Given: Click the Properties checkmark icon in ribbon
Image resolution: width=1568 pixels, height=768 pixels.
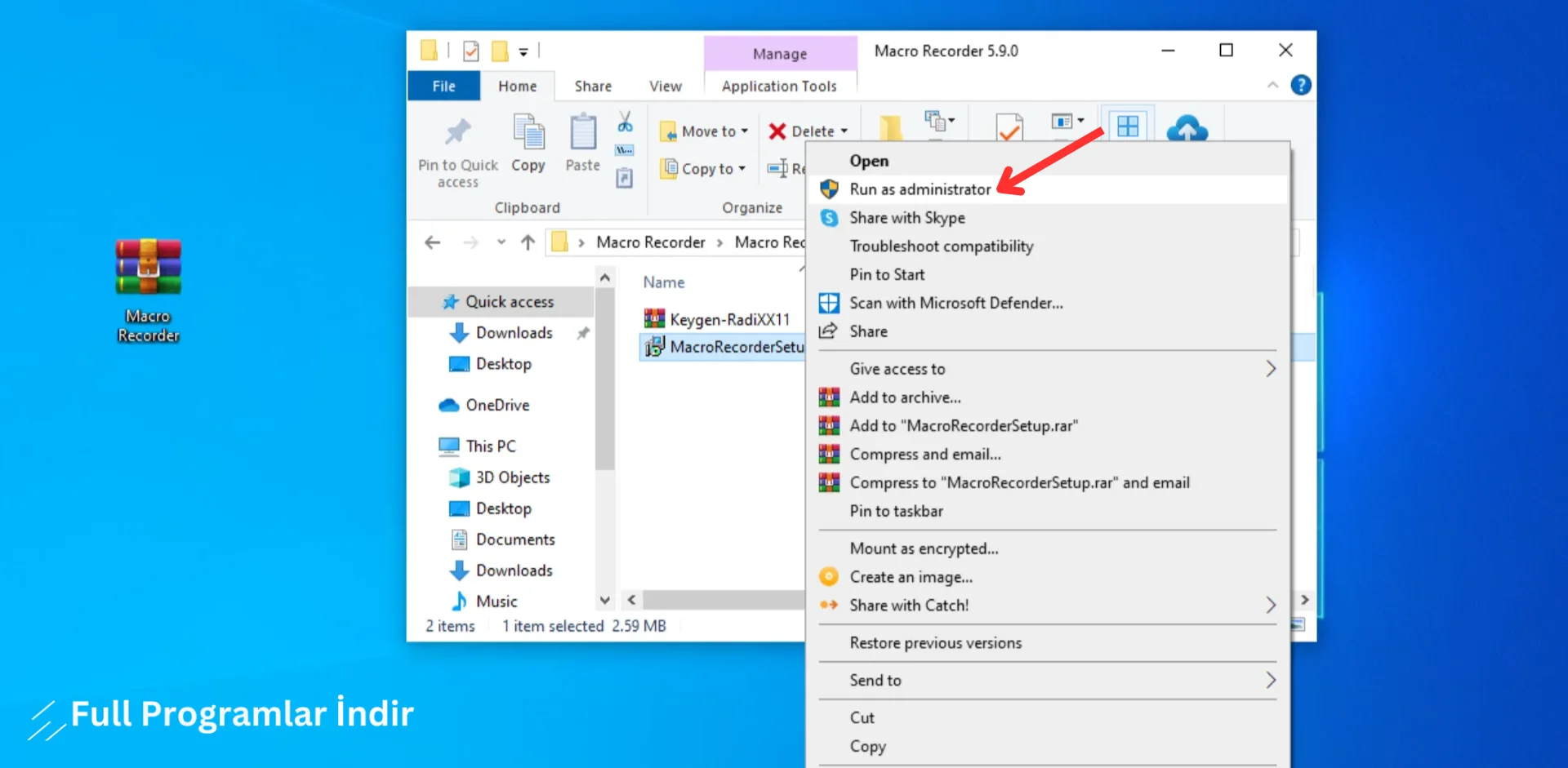Looking at the screenshot, I should (1009, 127).
